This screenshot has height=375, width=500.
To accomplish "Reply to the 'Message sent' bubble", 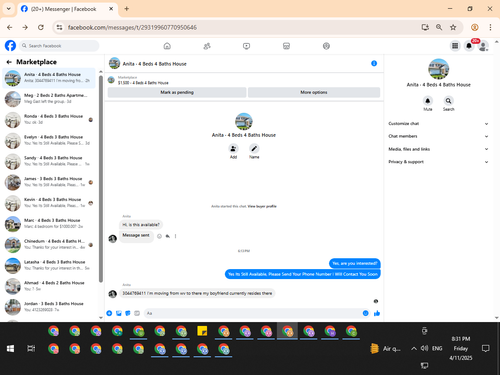I will [168, 236].
